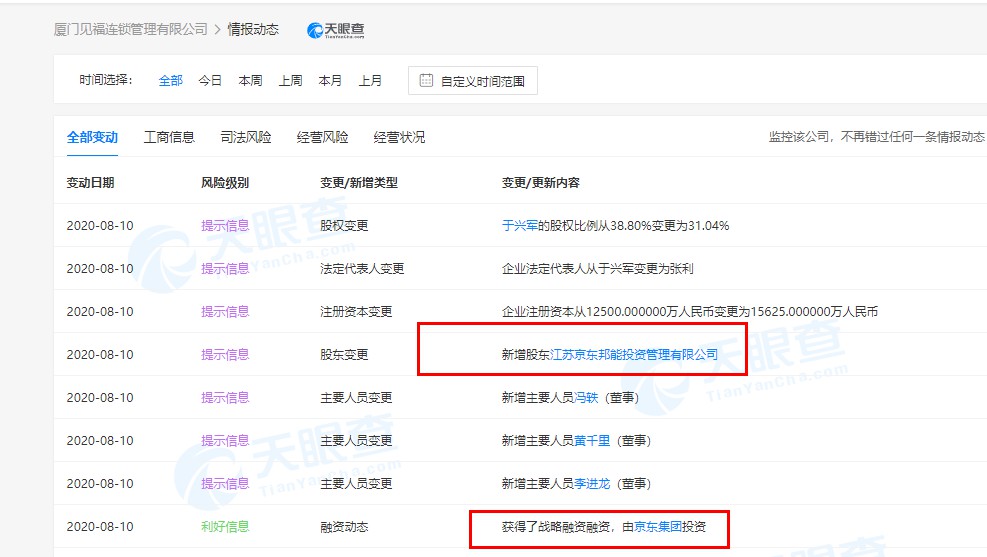Select the 全部 time filter
Image resolution: width=987 pixels, height=557 pixels.
pyautogui.click(x=171, y=81)
